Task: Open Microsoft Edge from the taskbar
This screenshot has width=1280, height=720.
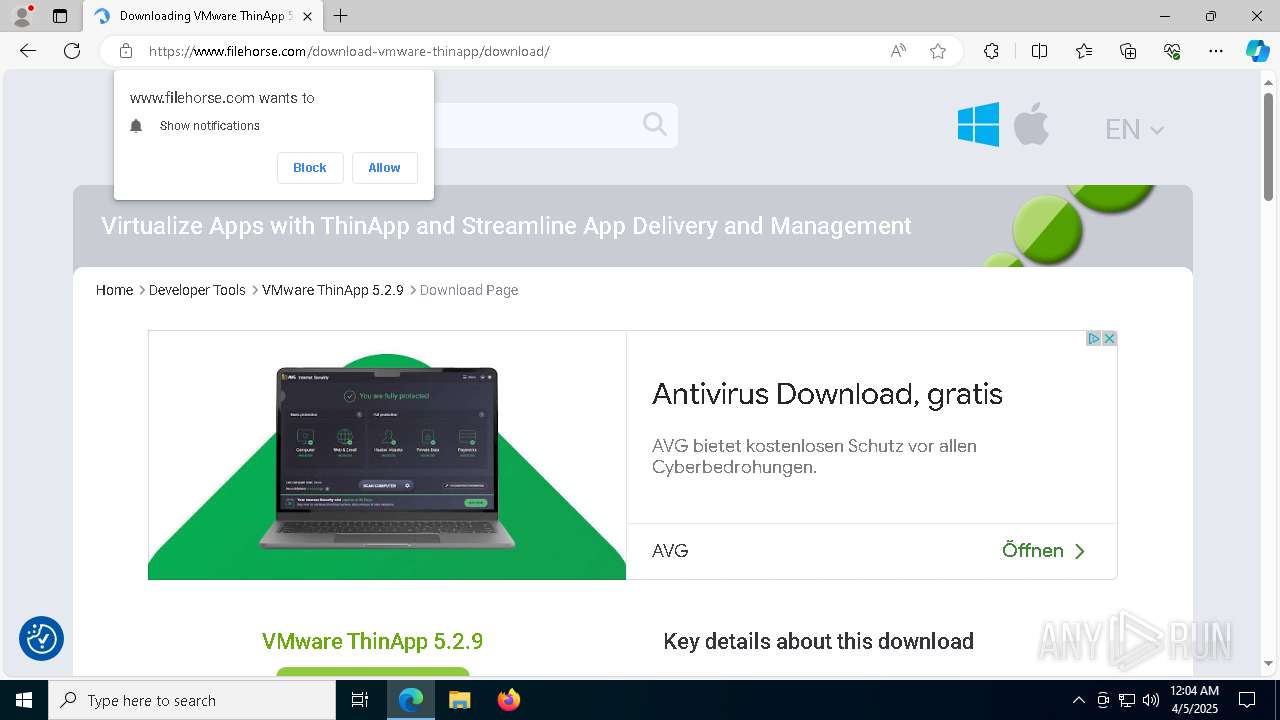Action: pyautogui.click(x=411, y=700)
